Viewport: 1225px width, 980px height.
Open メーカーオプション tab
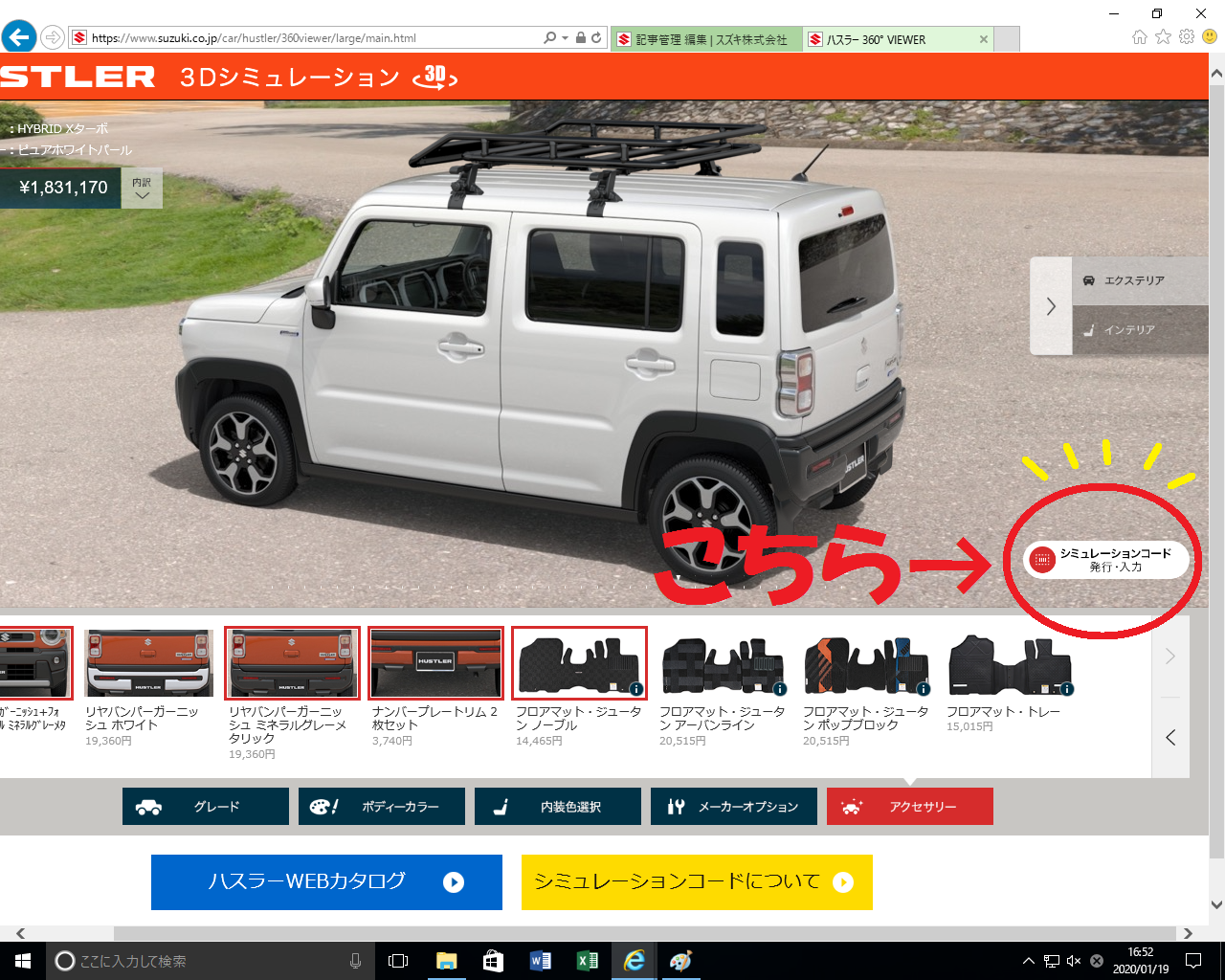coord(734,807)
